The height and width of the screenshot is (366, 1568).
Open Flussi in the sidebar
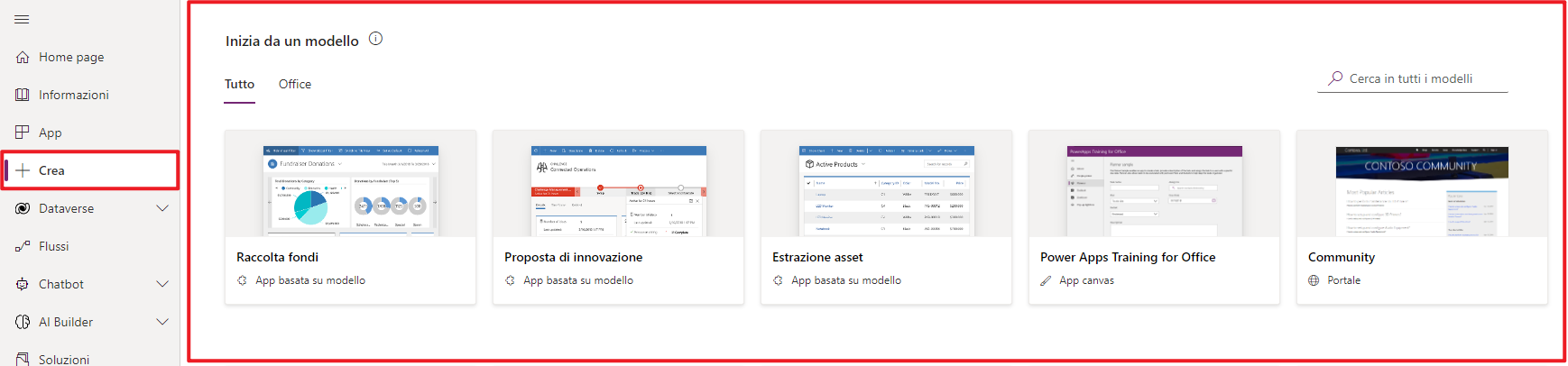(x=54, y=246)
